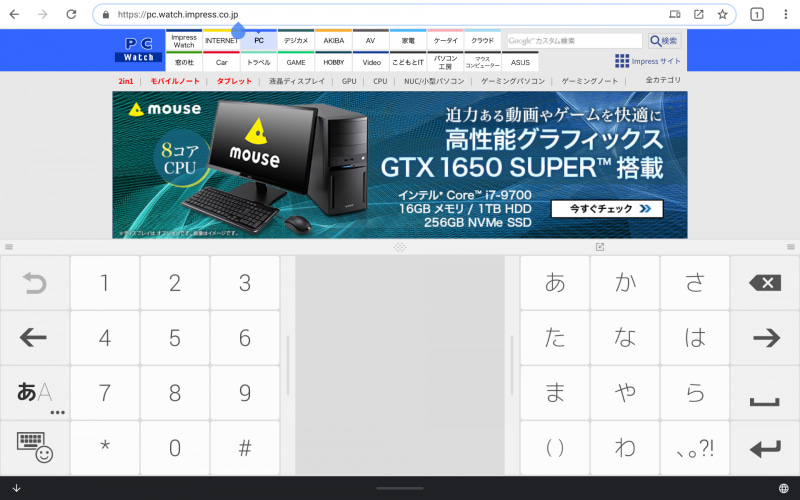Tap the keyboard backspace key
This screenshot has height=500, width=800.
click(x=765, y=283)
